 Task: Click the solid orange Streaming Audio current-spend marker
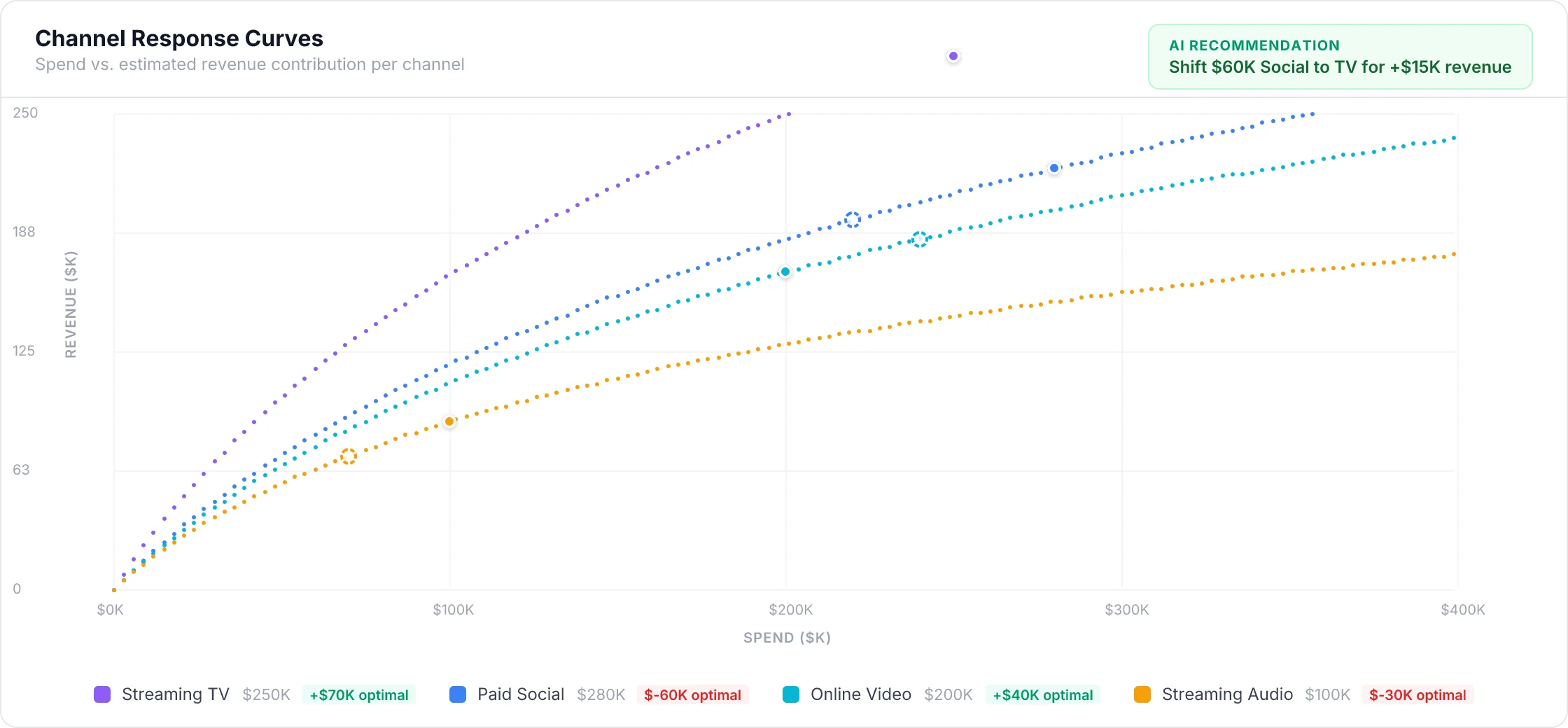coord(449,421)
